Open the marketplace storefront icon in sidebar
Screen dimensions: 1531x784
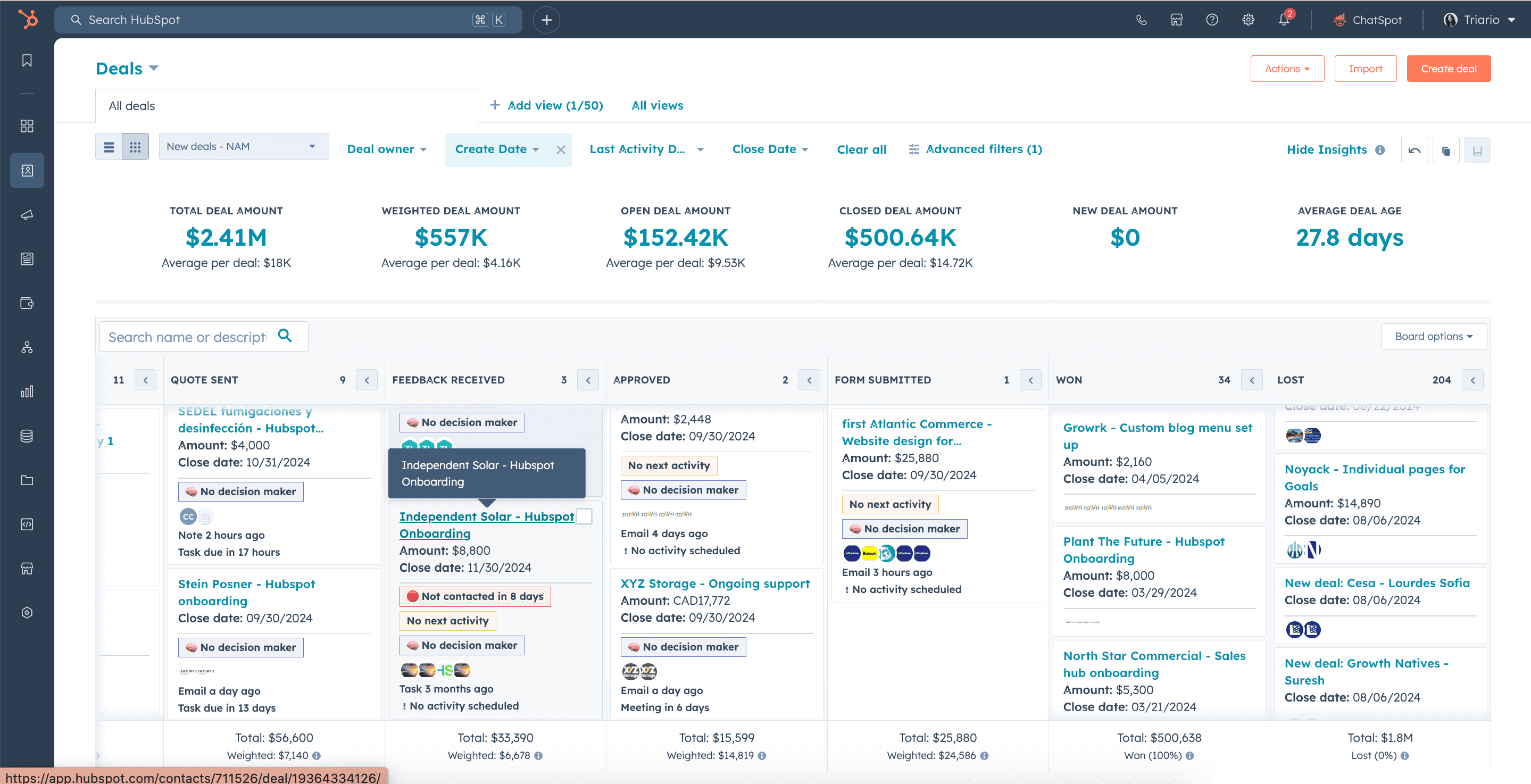pos(27,569)
